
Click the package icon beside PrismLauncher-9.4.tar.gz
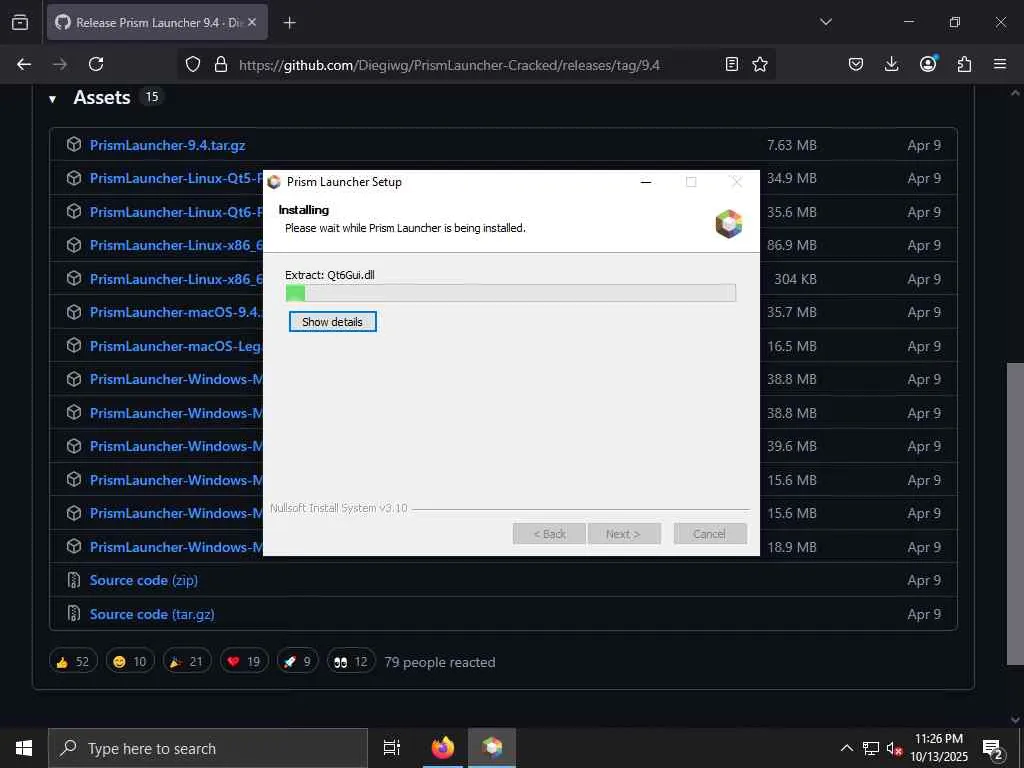tap(74, 144)
